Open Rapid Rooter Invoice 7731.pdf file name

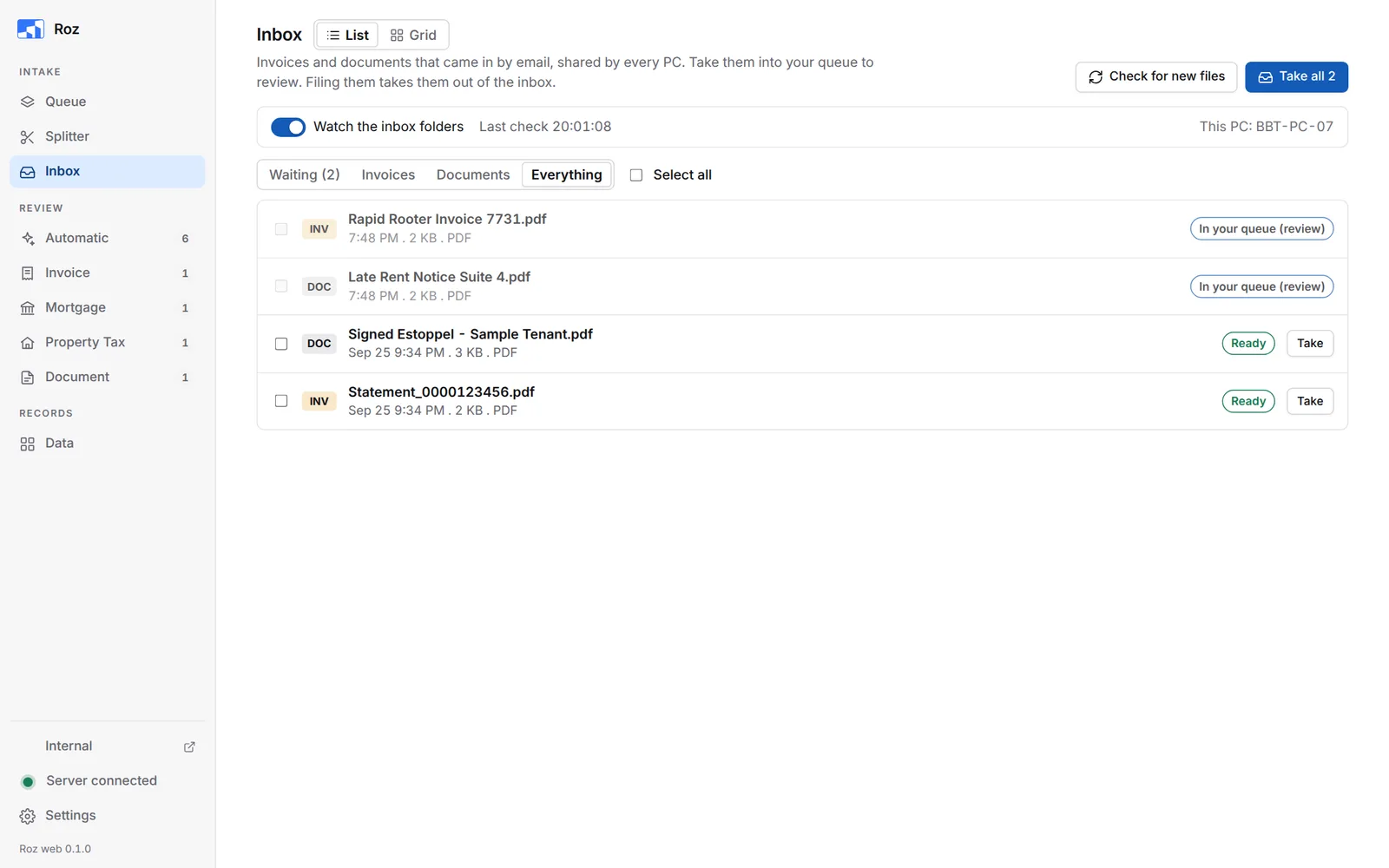447,220
